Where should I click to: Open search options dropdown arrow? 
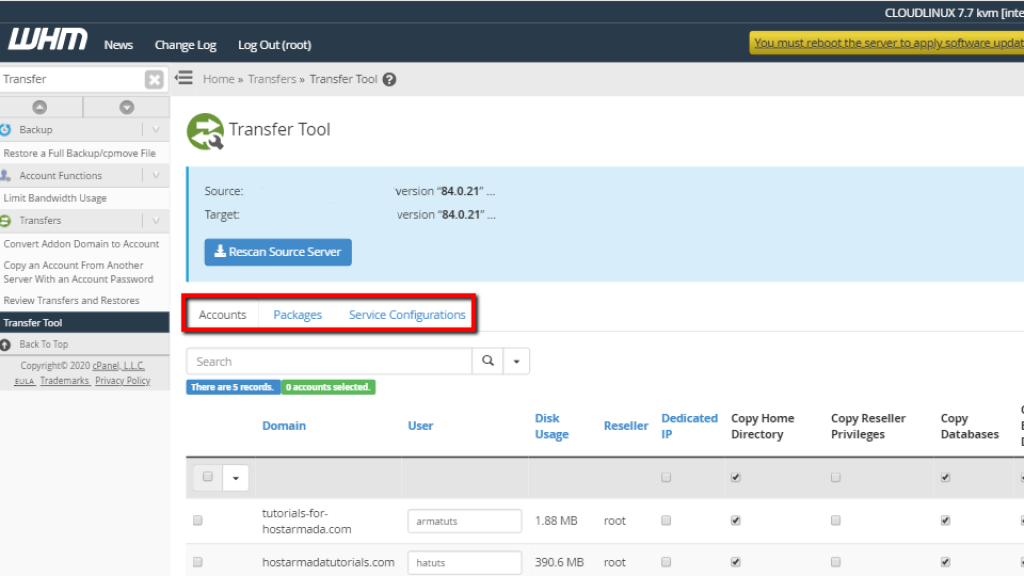516,360
